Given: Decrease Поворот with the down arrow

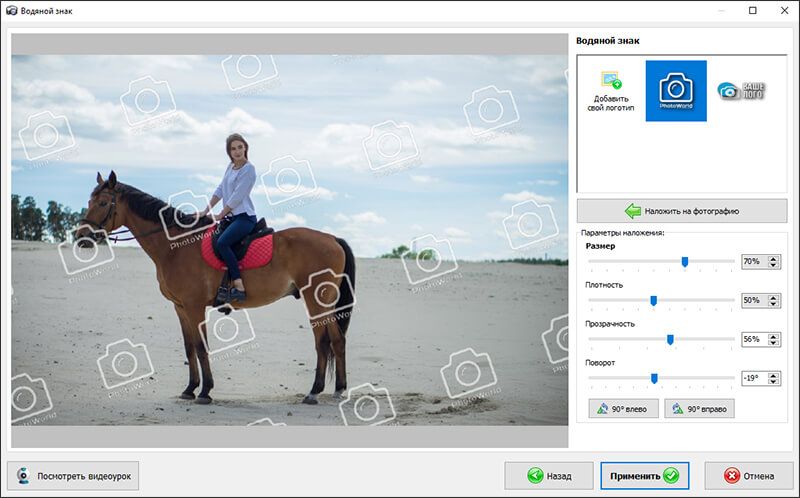Looking at the screenshot, I should (773, 382).
